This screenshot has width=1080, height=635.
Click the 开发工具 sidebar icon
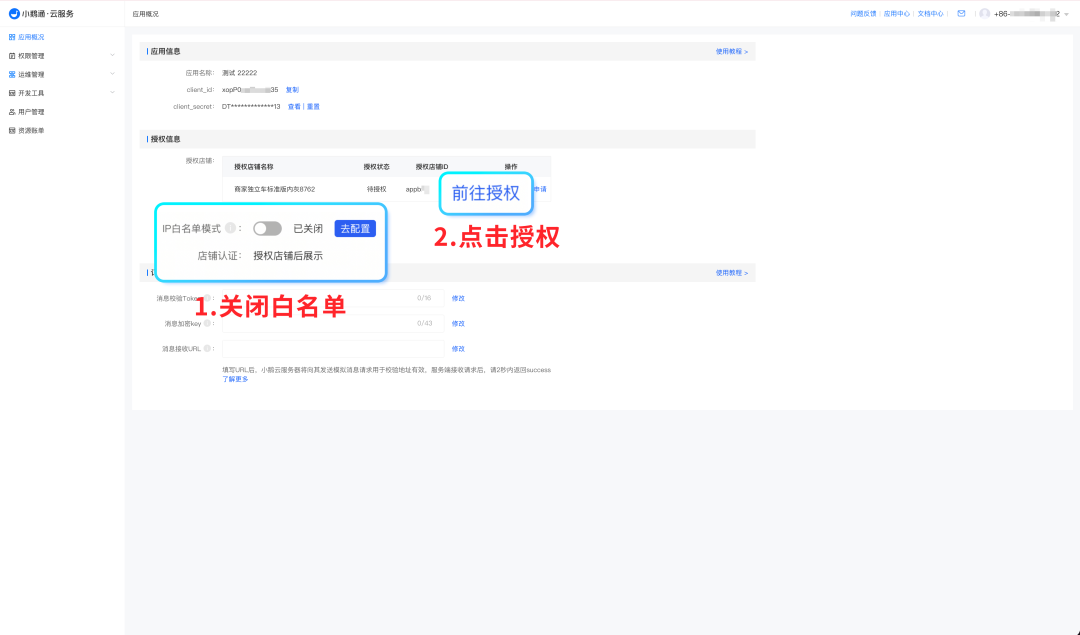pyautogui.click(x=12, y=93)
